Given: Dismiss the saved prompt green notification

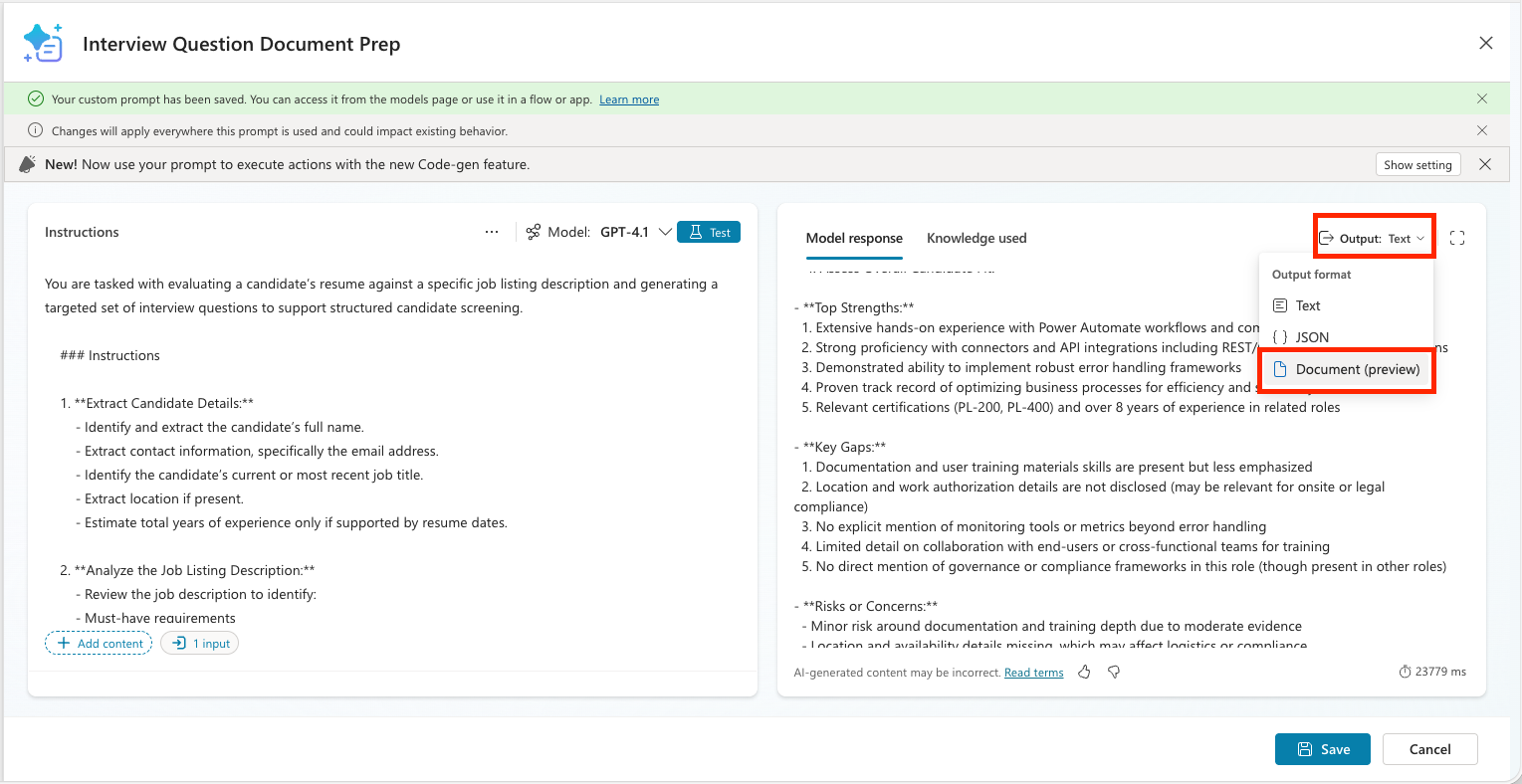Looking at the screenshot, I should [1482, 98].
